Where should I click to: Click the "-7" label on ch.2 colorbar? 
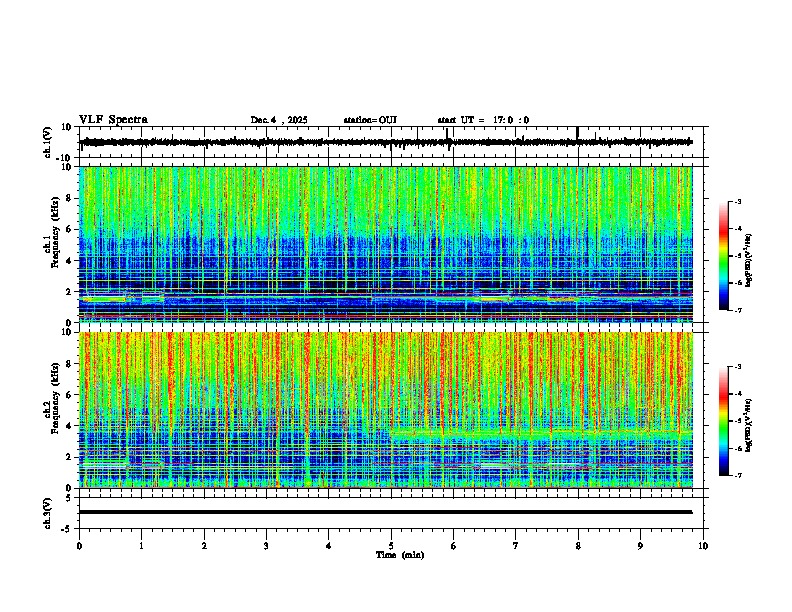coord(738,475)
